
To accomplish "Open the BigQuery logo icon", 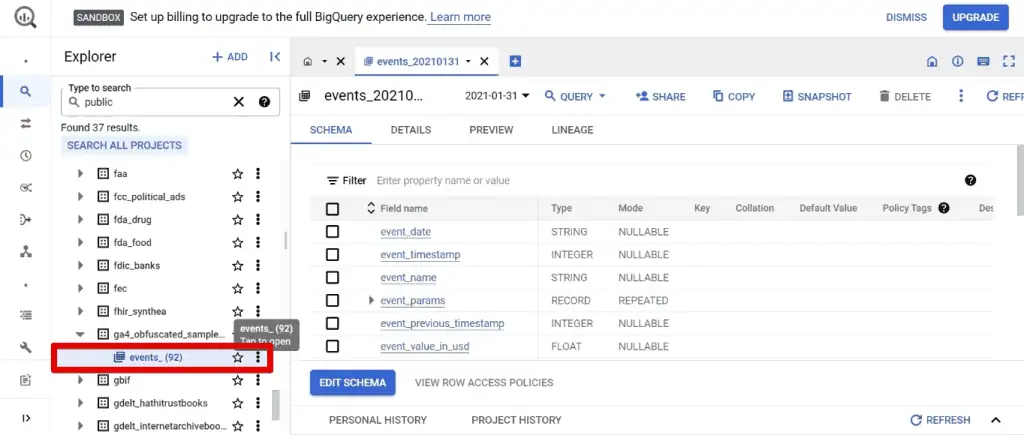I will click(x=25, y=18).
